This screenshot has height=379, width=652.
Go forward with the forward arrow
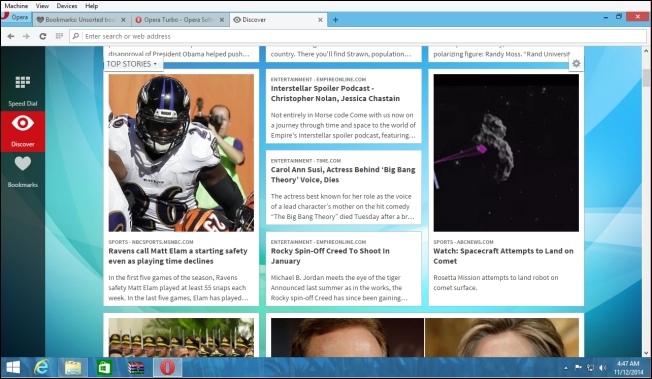click(26, 36)
